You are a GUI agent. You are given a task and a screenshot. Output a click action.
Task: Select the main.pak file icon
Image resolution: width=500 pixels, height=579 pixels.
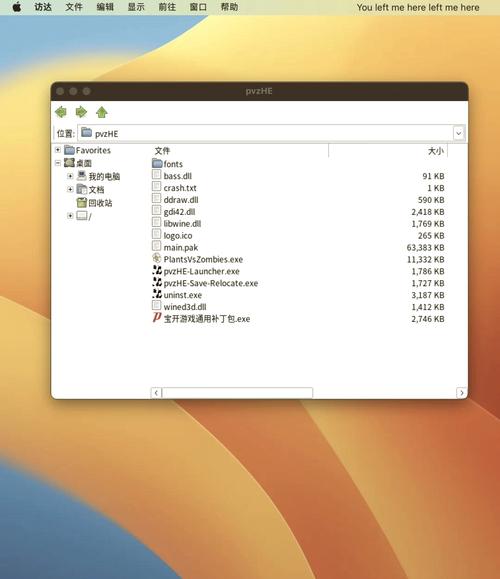pyautogui.click(x=157, y=246)
